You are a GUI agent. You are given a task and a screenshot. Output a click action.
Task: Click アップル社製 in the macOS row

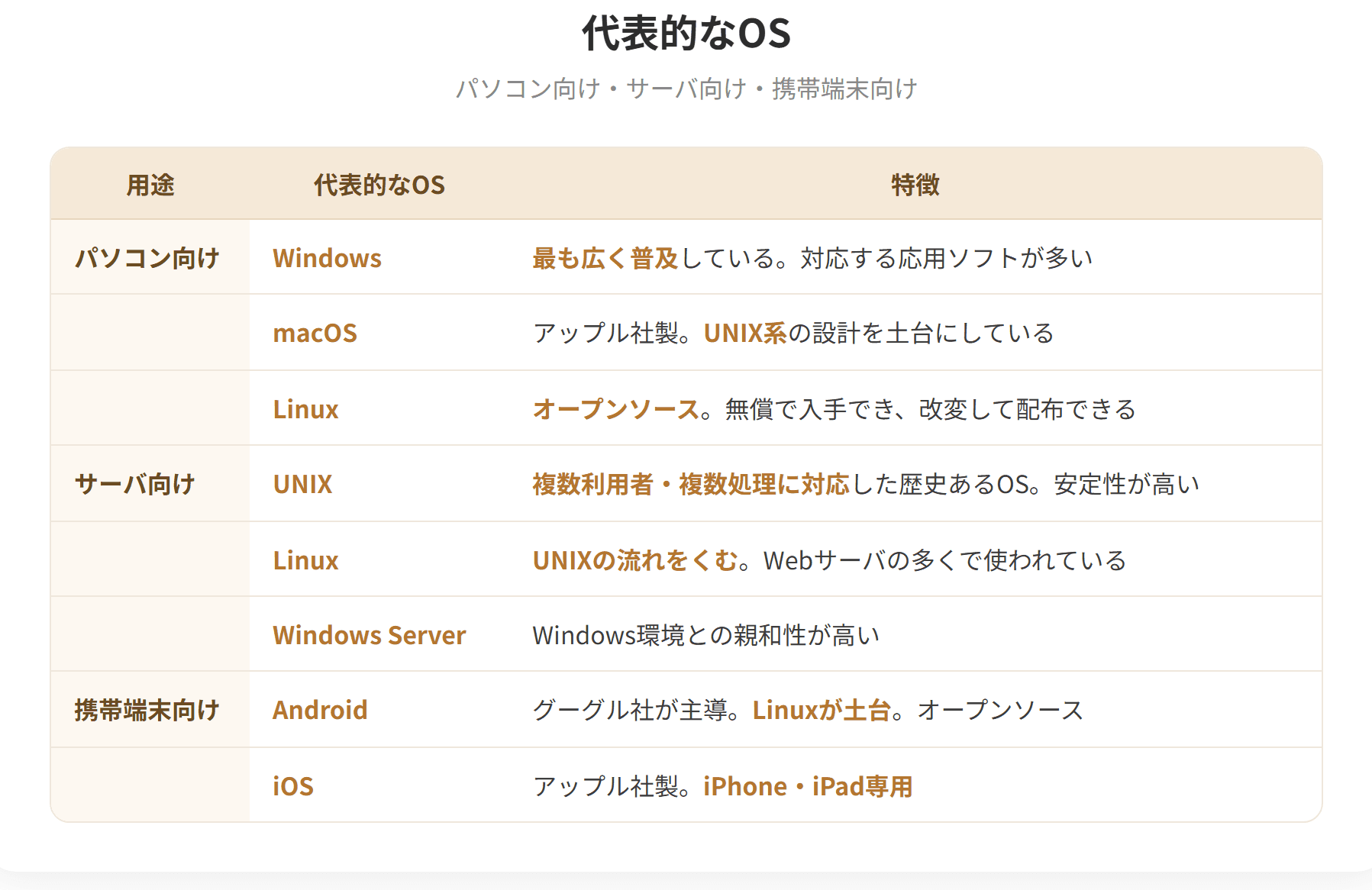click(x=605, y=333)
